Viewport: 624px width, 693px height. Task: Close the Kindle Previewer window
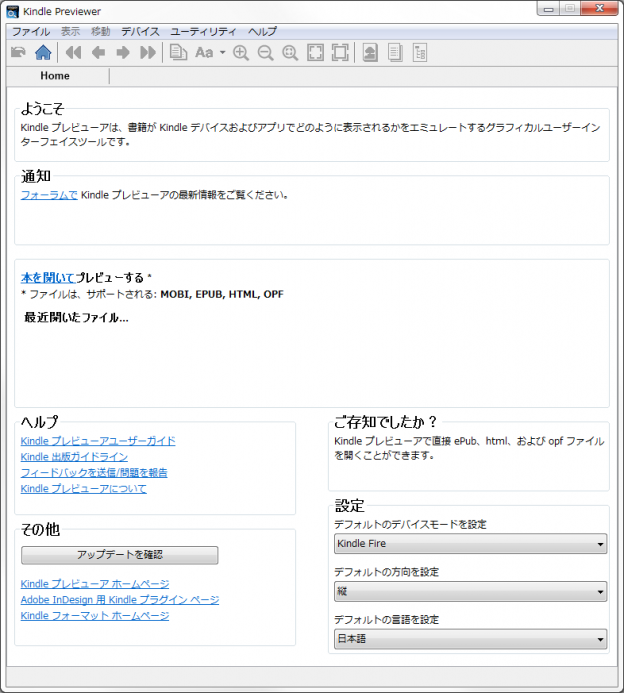coord(599,8)
